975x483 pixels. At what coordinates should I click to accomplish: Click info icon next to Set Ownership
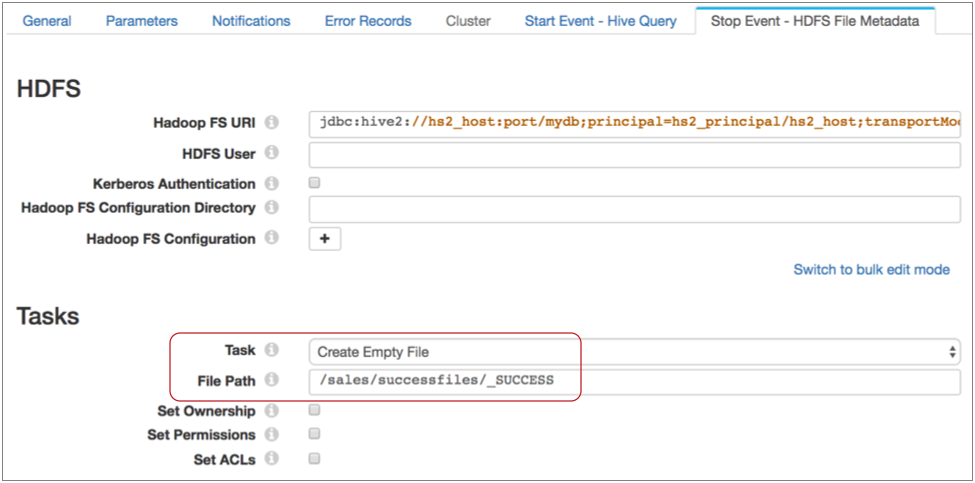click(x=272, y=411)
